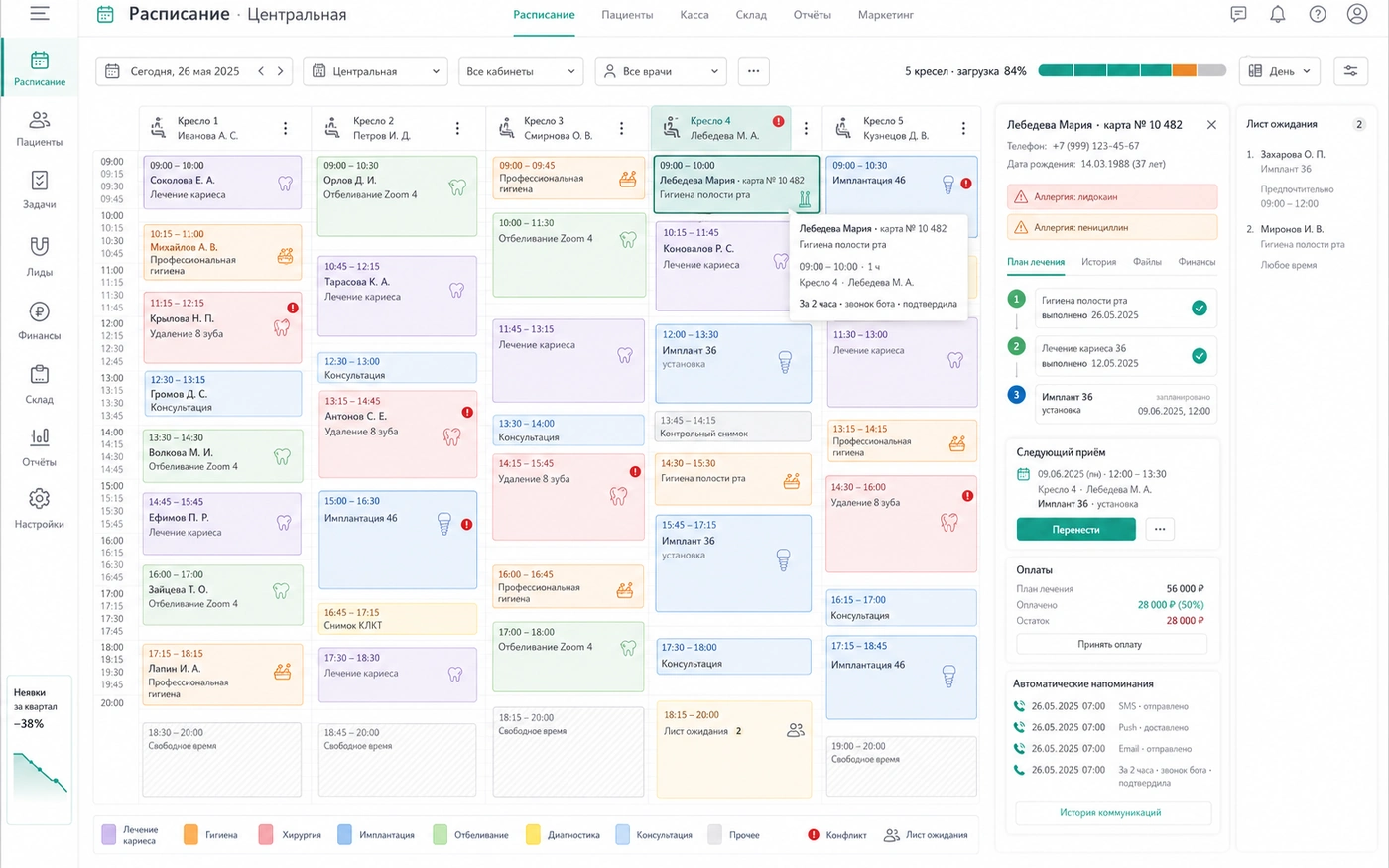Expand the День view dropdown
This screenshot has width=1389, height=868.
[1280, 71]
